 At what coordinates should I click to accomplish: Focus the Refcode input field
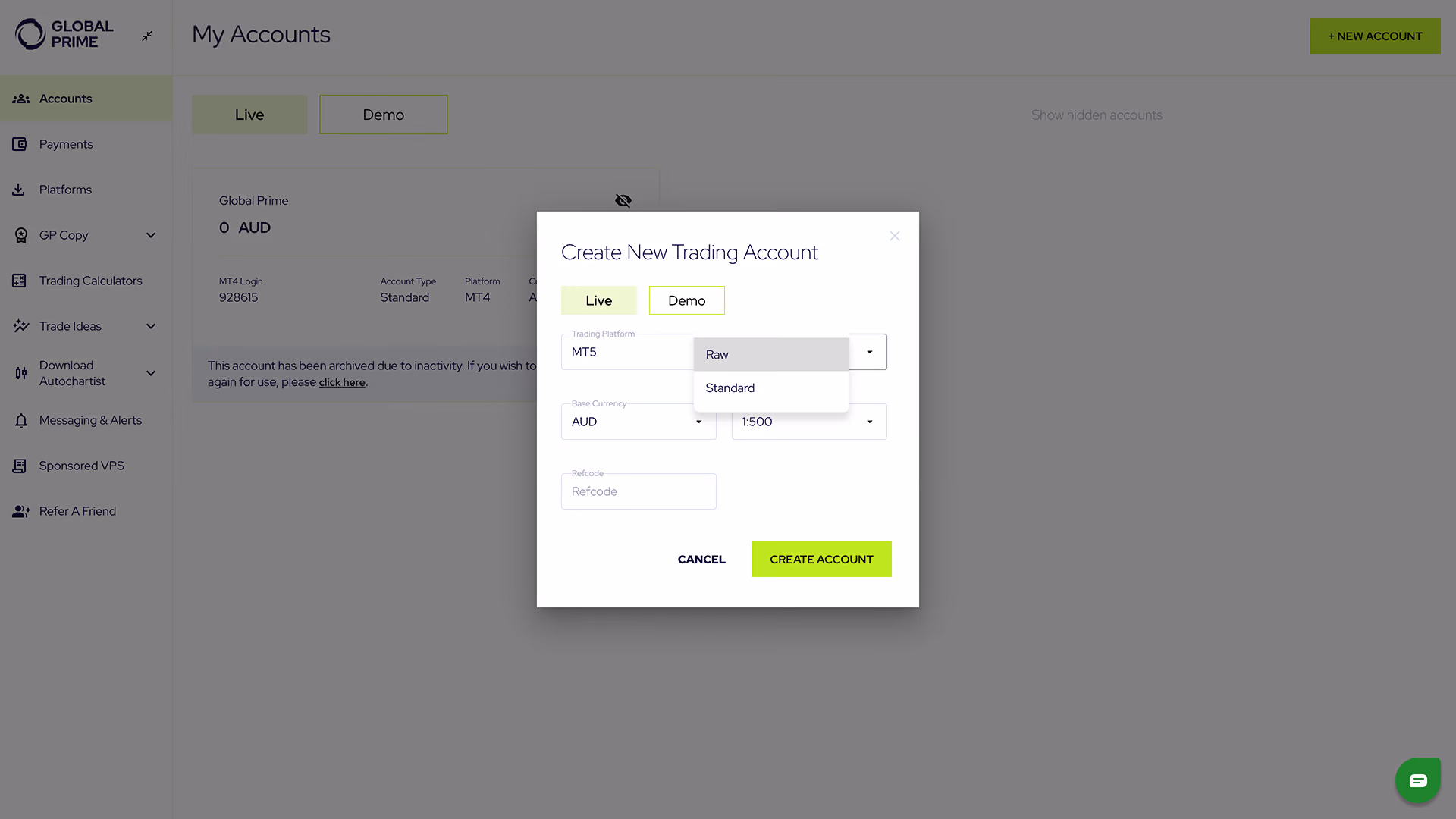click(639, 491)
